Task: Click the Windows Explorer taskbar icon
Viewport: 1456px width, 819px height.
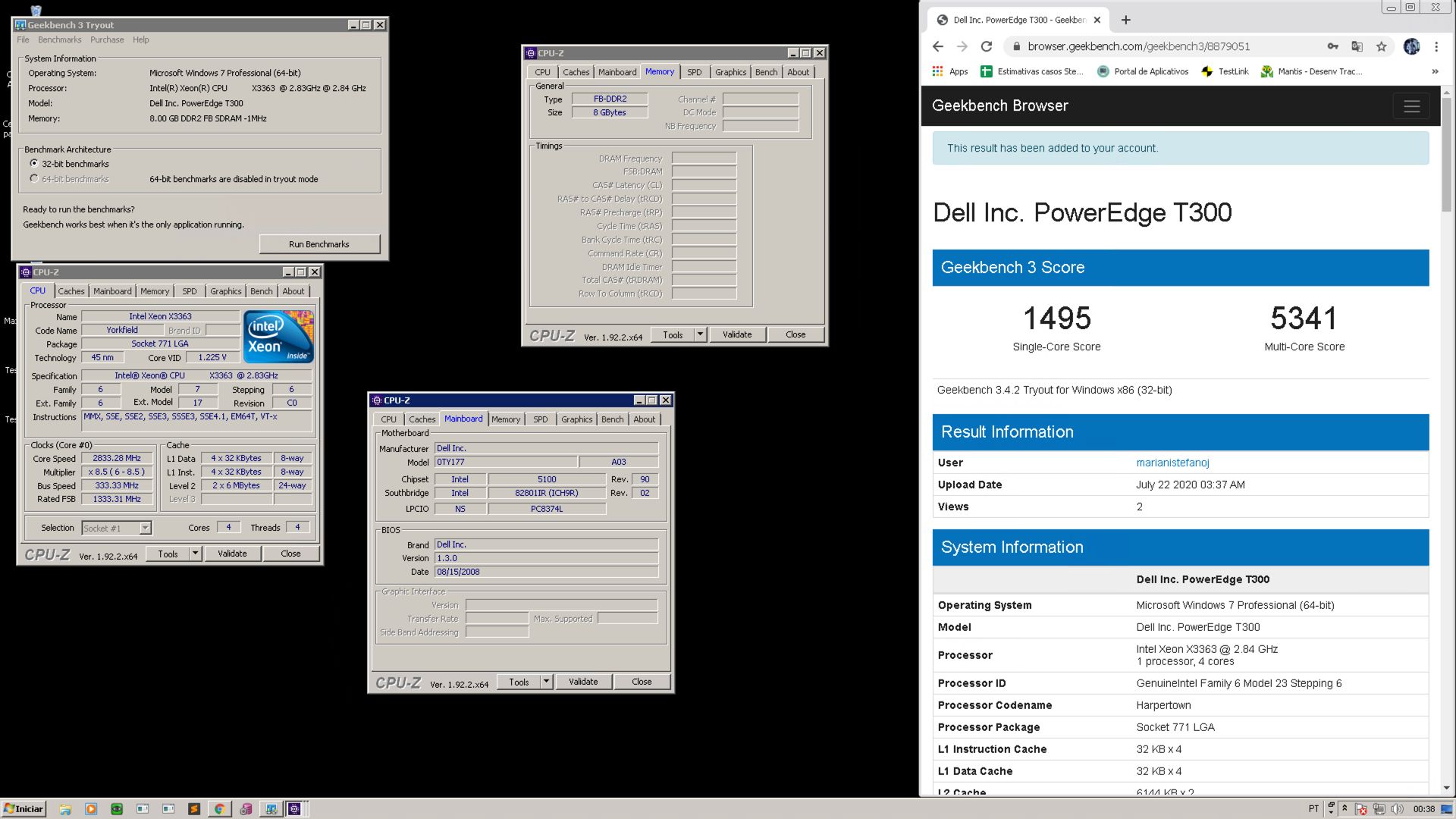Action: click(65, 809)
